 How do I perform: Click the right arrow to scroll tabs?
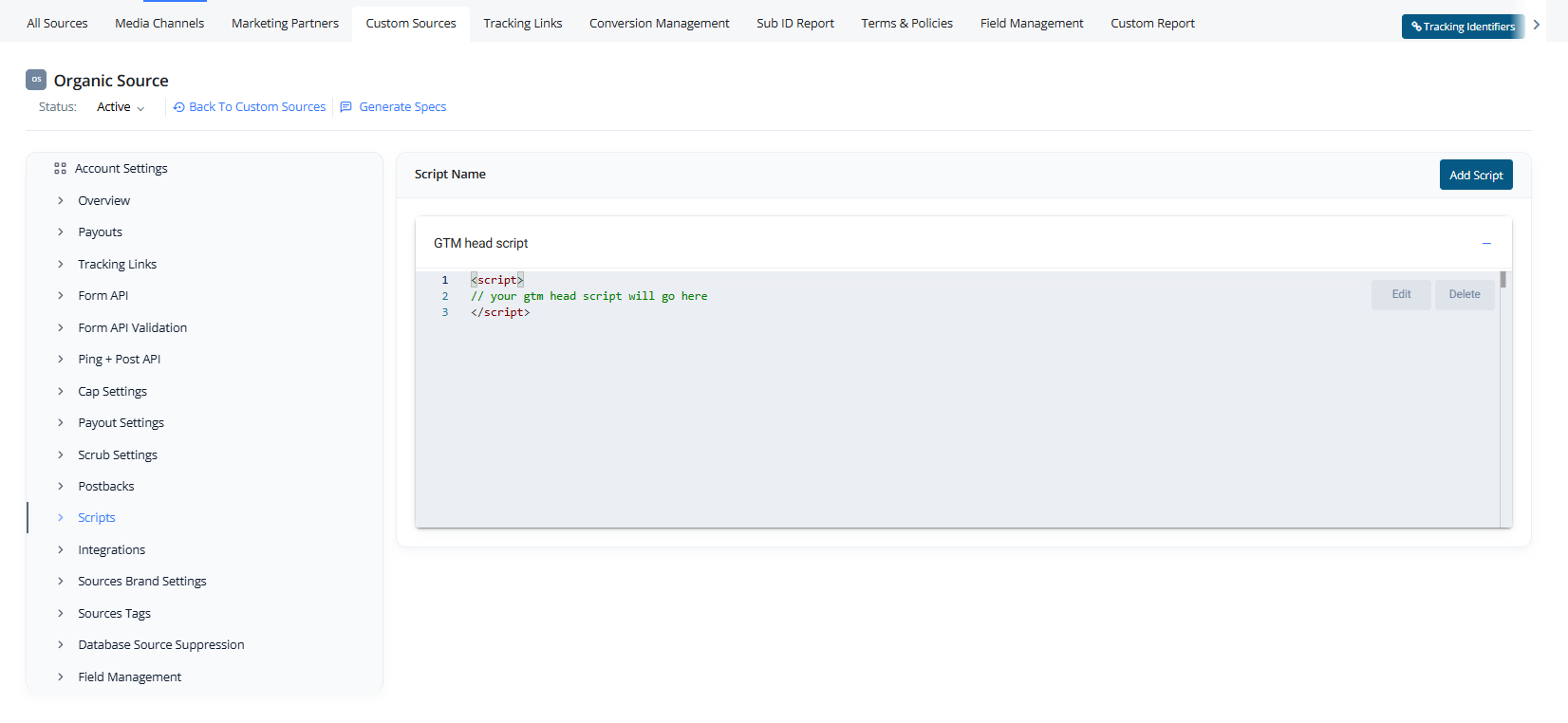(x=1536, y=25)
